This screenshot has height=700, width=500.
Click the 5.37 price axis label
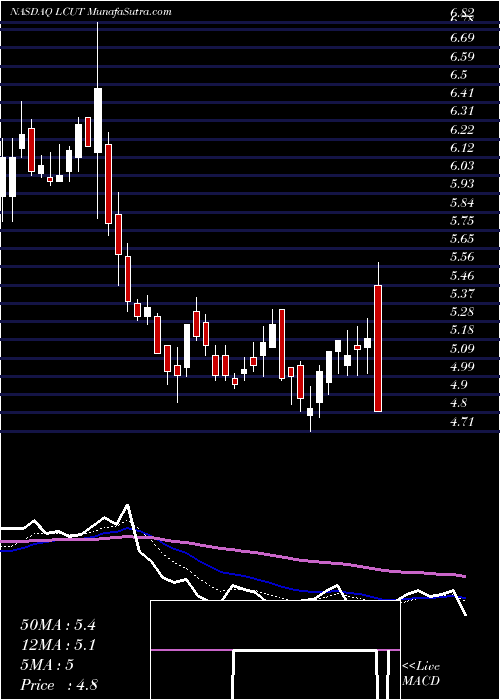pyautogui.click(x=462, y=294)
